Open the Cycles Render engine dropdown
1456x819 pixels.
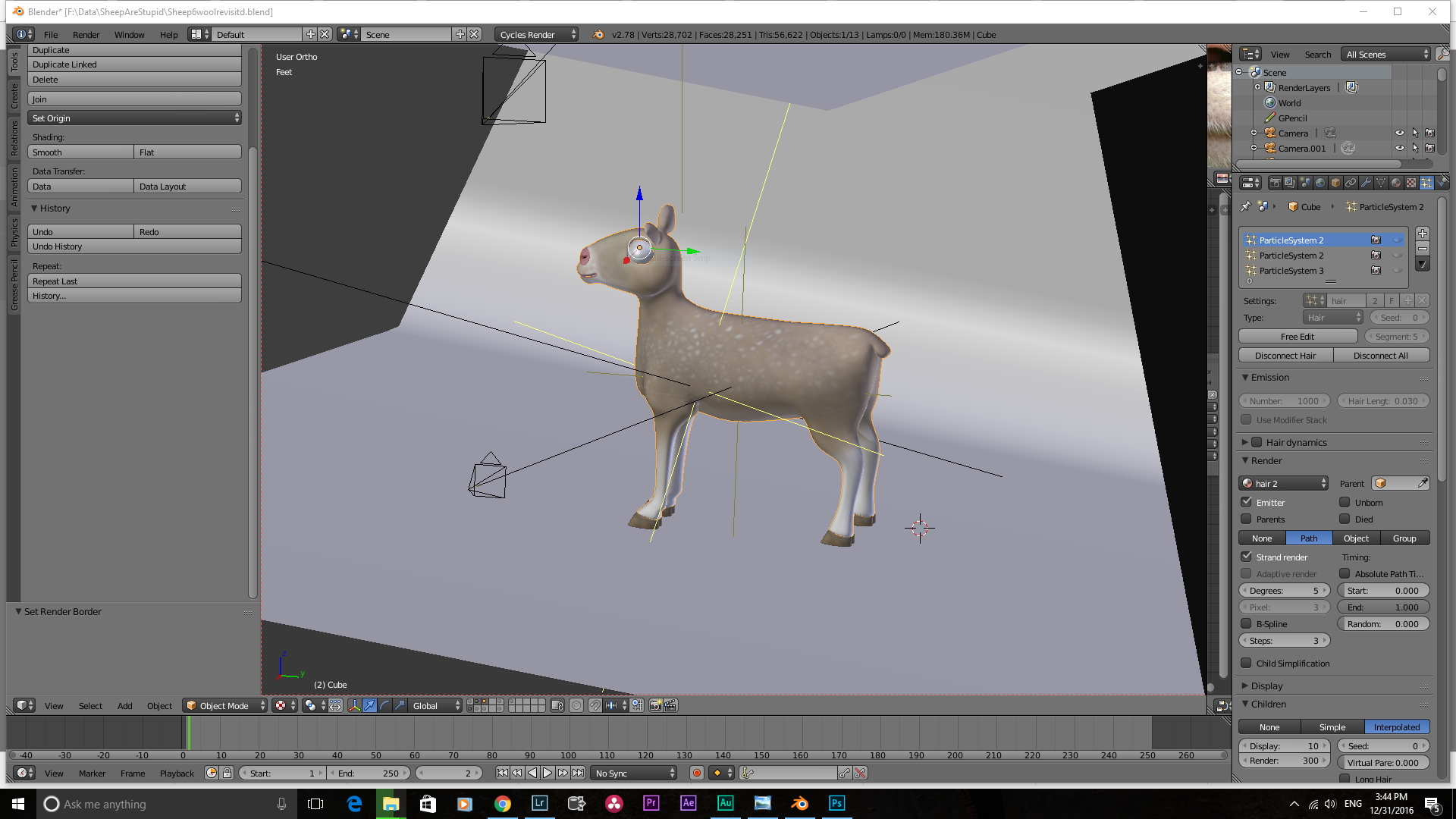click(x=537, y=34)
